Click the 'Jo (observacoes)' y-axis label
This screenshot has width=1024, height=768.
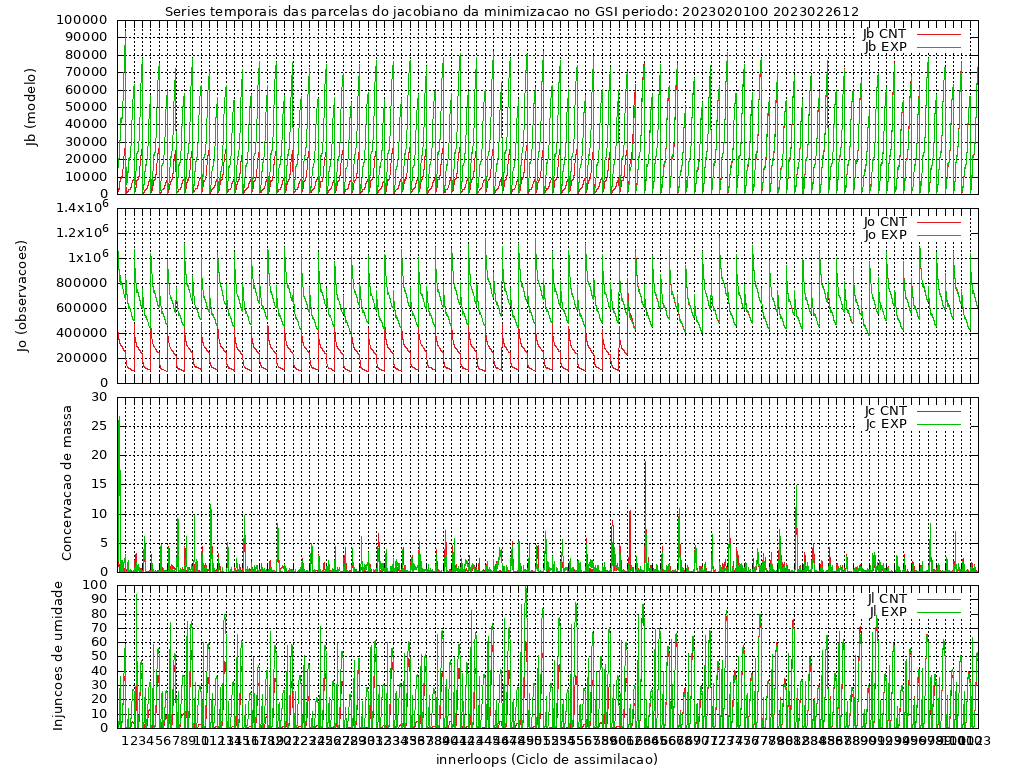pyautogui.click(x=22, y=295)
